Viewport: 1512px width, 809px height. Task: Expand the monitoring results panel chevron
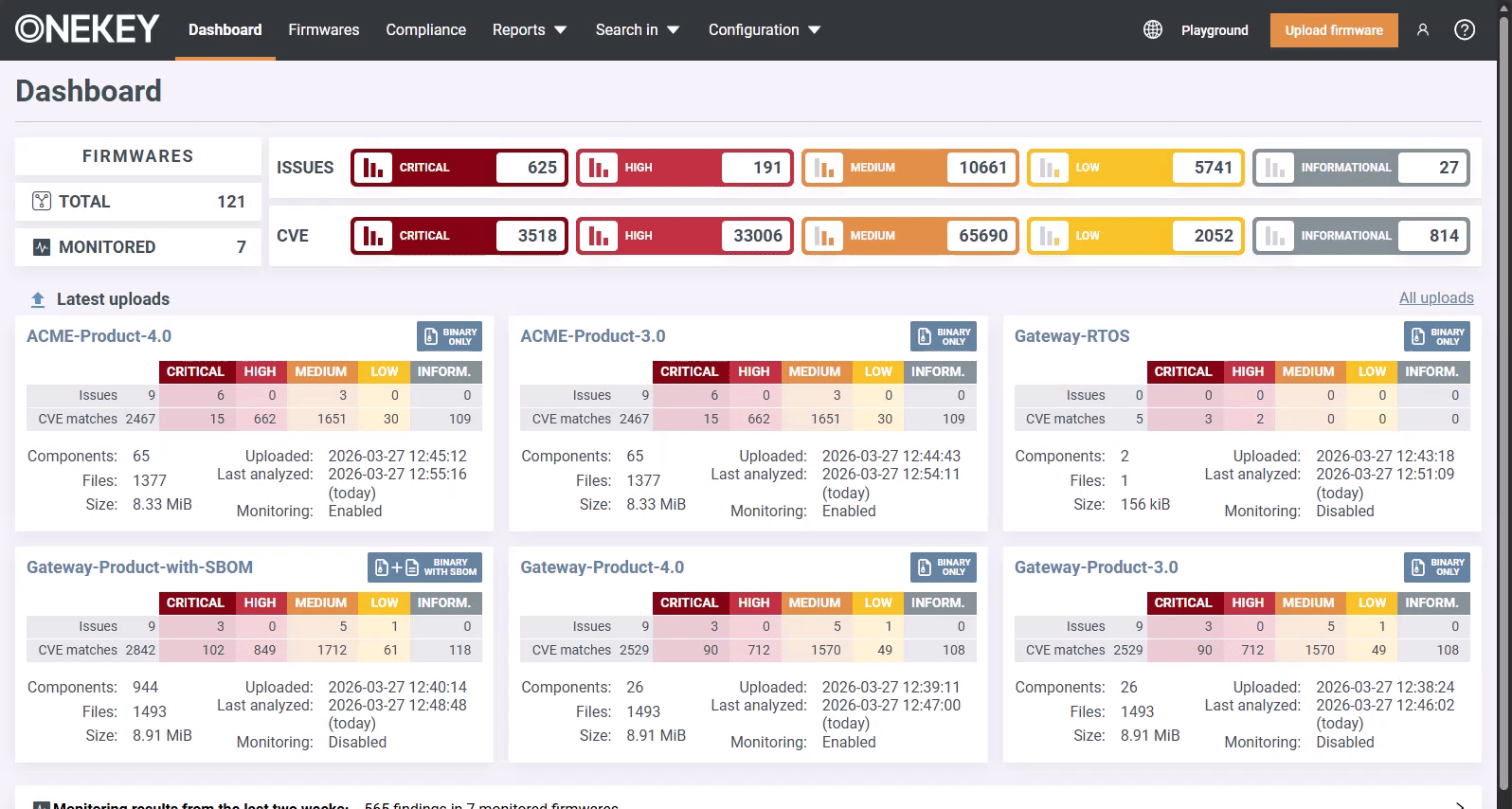(x=1460, y=804)
